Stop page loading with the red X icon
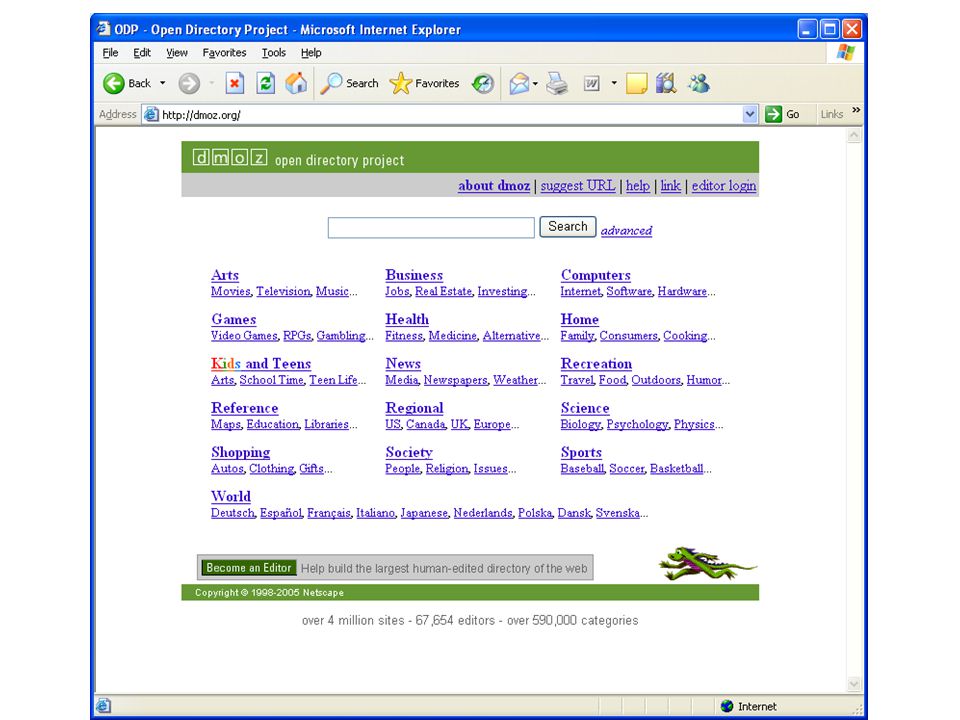This screenshot has height=720, width=960. [234, 83]
